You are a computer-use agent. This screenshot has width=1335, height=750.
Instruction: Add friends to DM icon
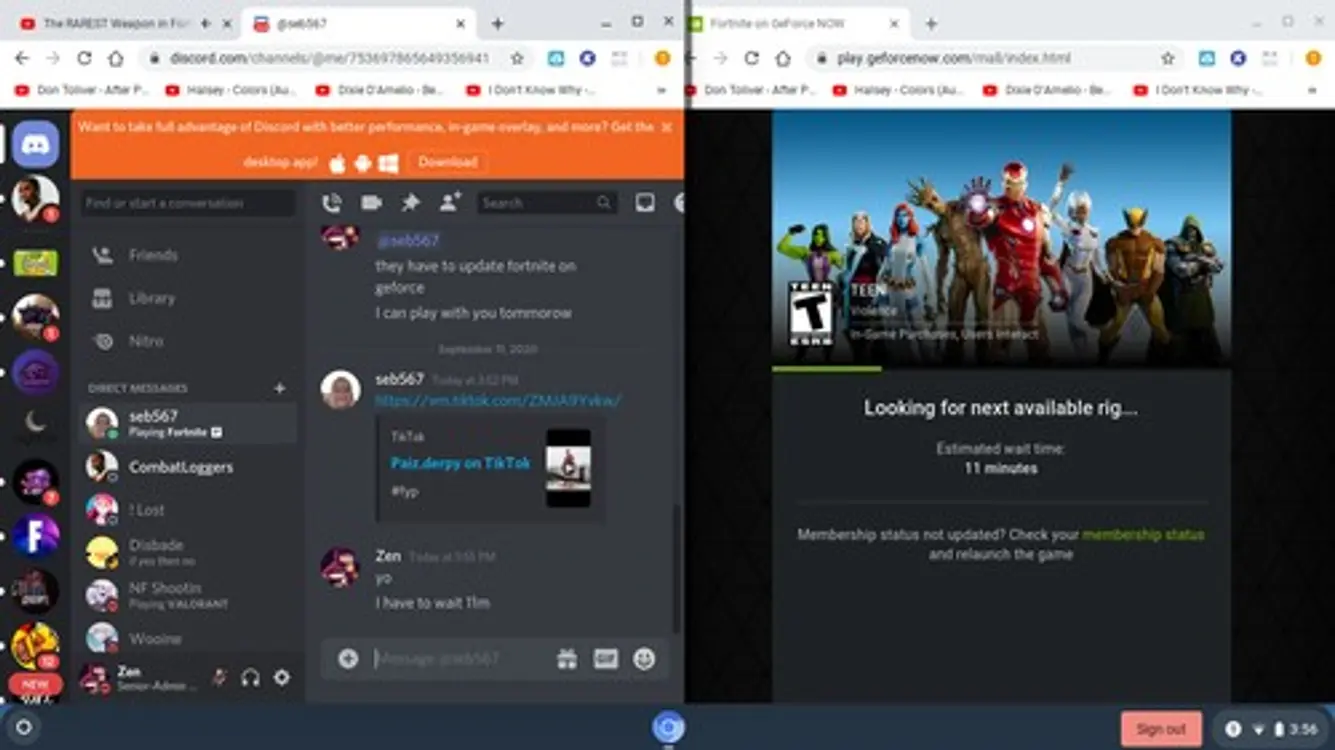(450, 202)
